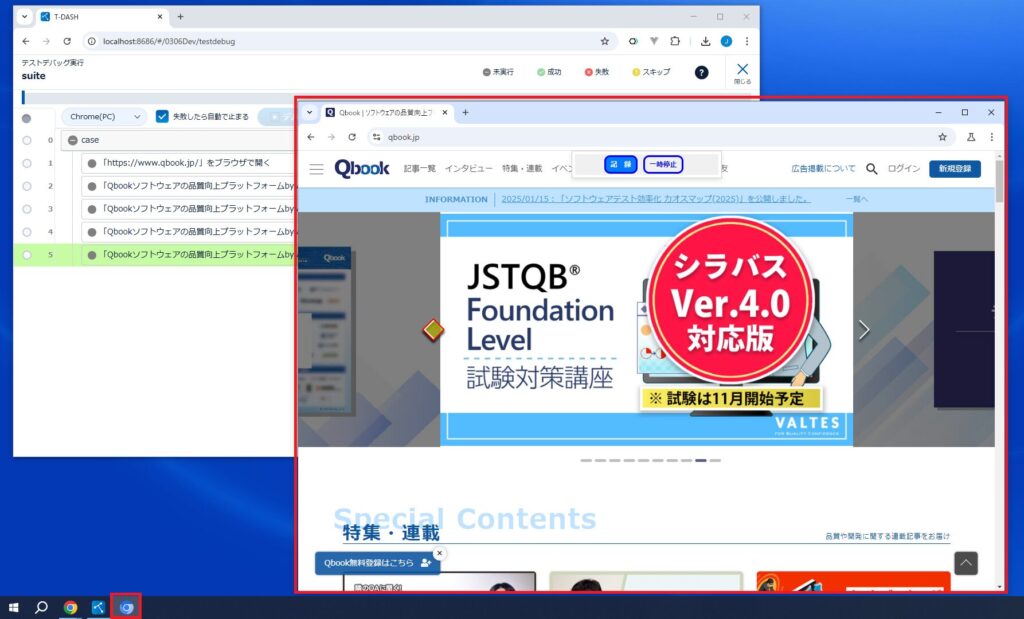Click the qbook.jp address bar
The image size is (1024, 619).
click(660, 137)
